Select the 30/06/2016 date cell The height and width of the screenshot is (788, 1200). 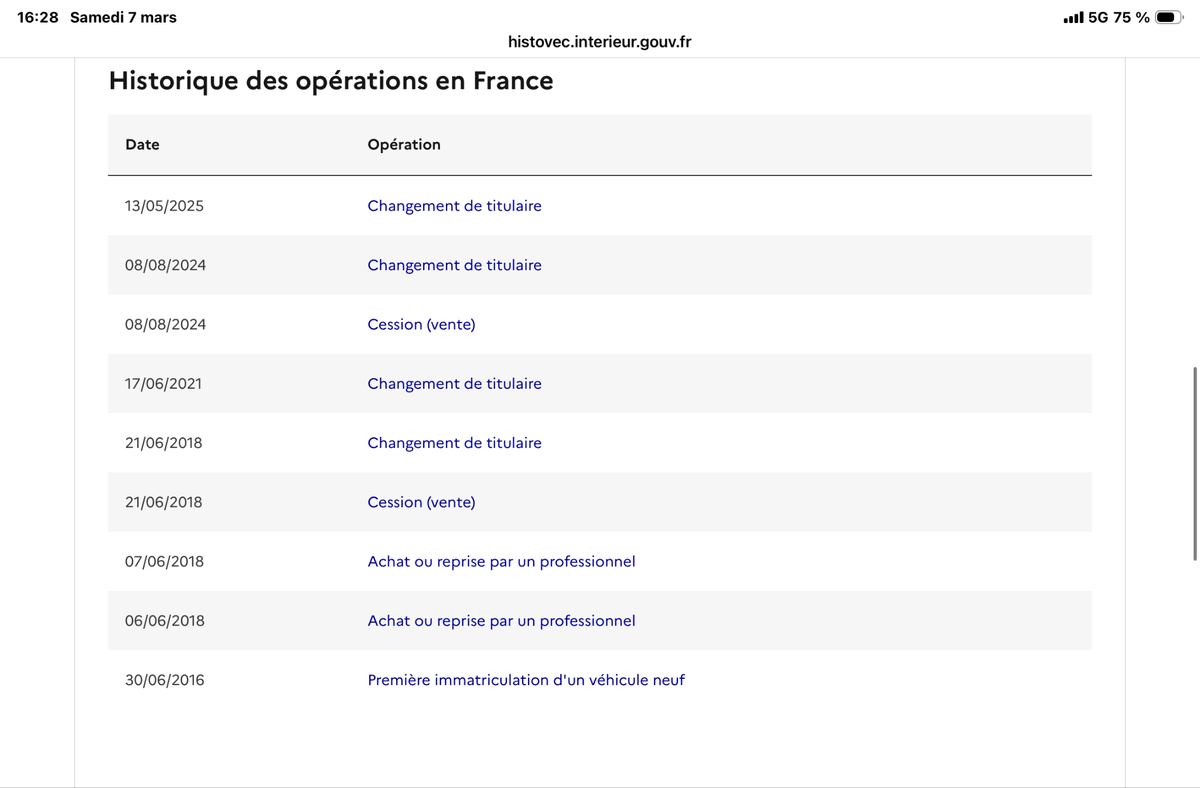tap(164, 680)
